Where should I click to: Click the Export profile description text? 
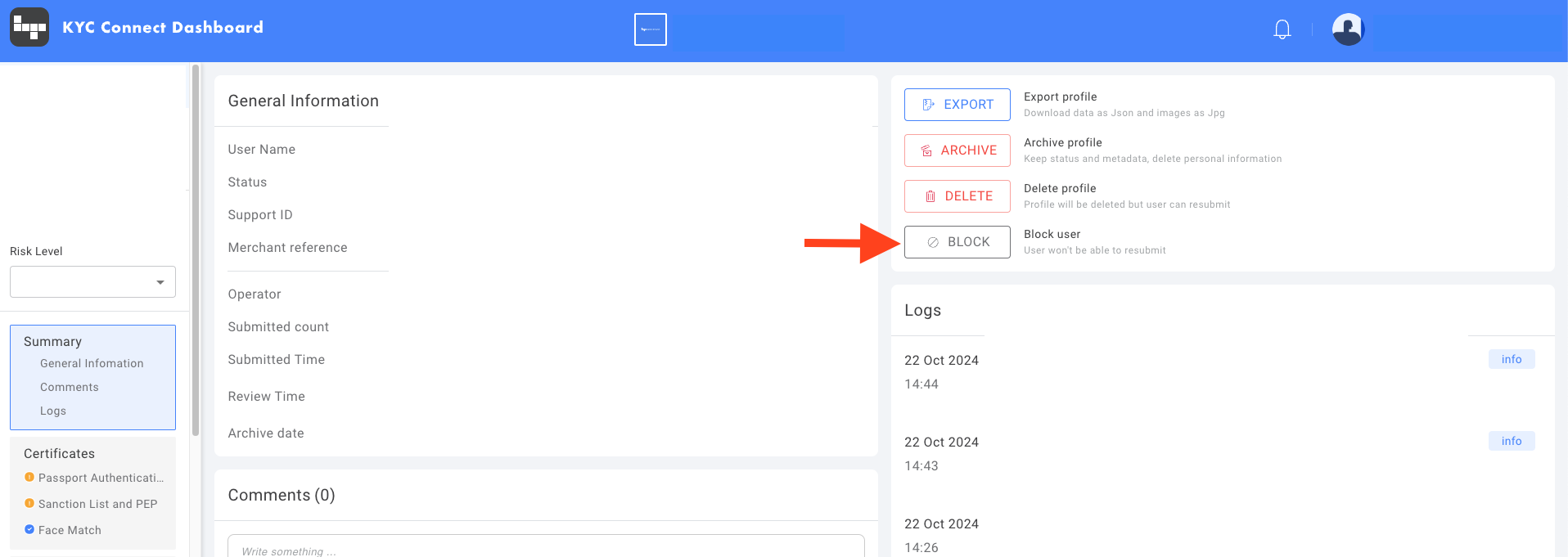(1124, 113)
